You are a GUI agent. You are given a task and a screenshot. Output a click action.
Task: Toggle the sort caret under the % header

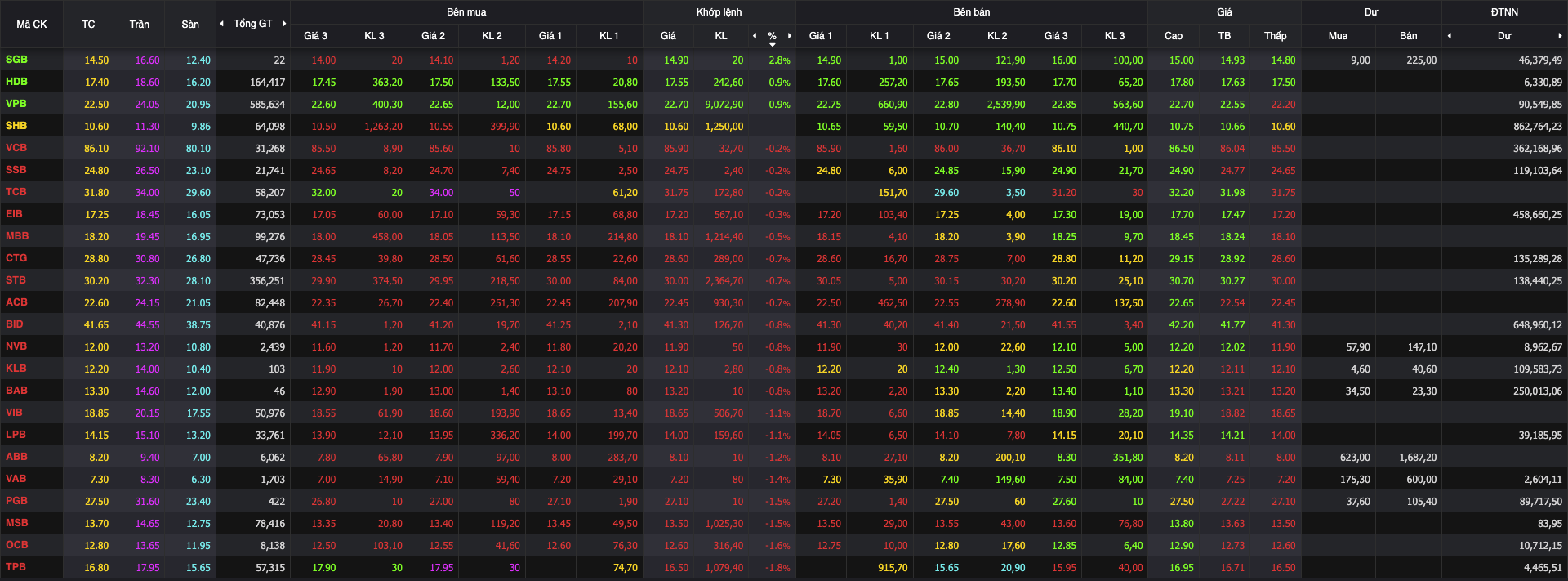[773, 45]
